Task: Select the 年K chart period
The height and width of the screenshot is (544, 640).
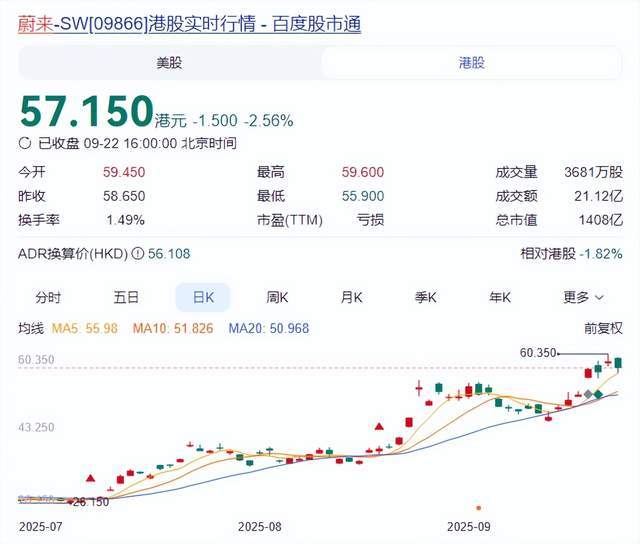Action: (x=500, y=297)
